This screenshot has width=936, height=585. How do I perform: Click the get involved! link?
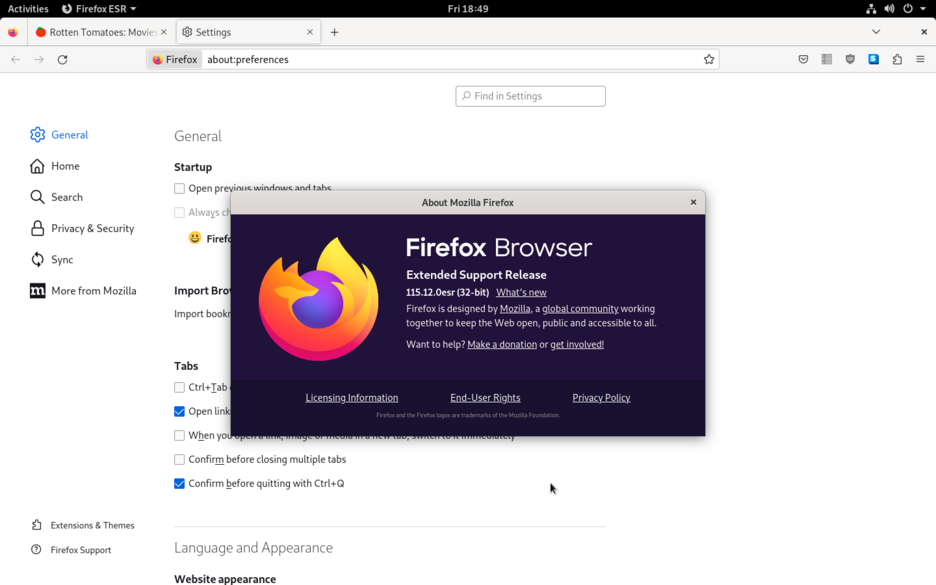click(577, 344)
